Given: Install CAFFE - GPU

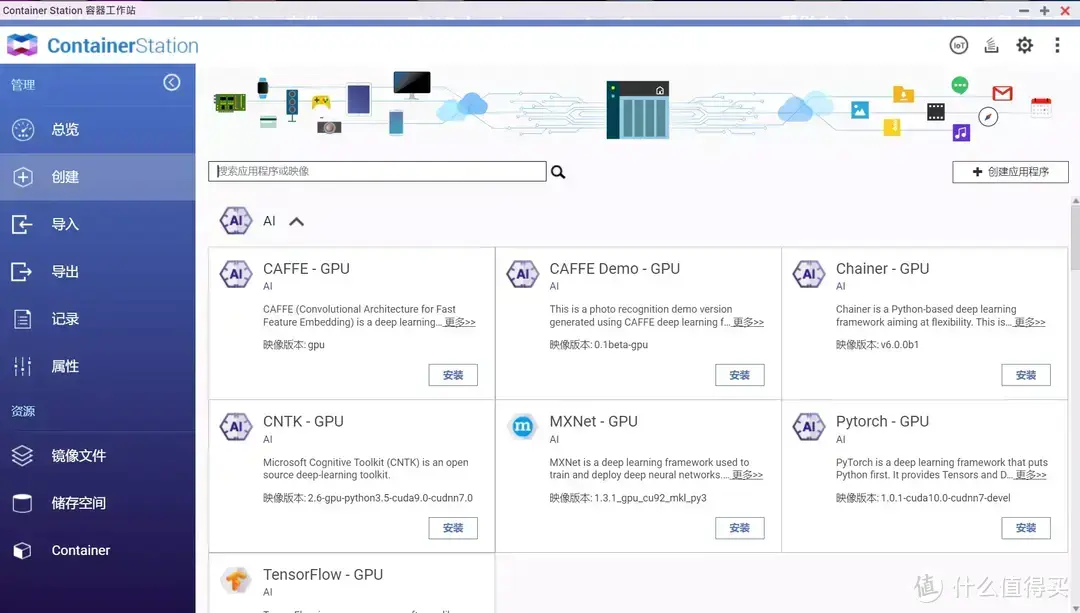Looking at the screenshot, I should pyautogui.click(x=453, y=375).
